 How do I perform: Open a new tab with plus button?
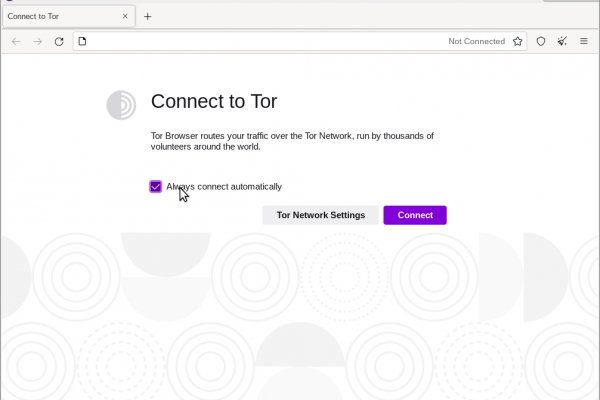[x=147, y=16]
